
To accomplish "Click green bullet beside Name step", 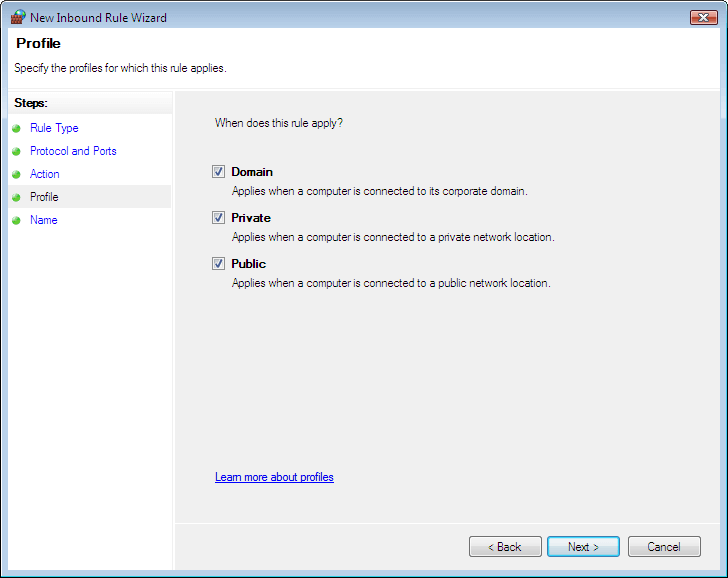I will point(16,221).
